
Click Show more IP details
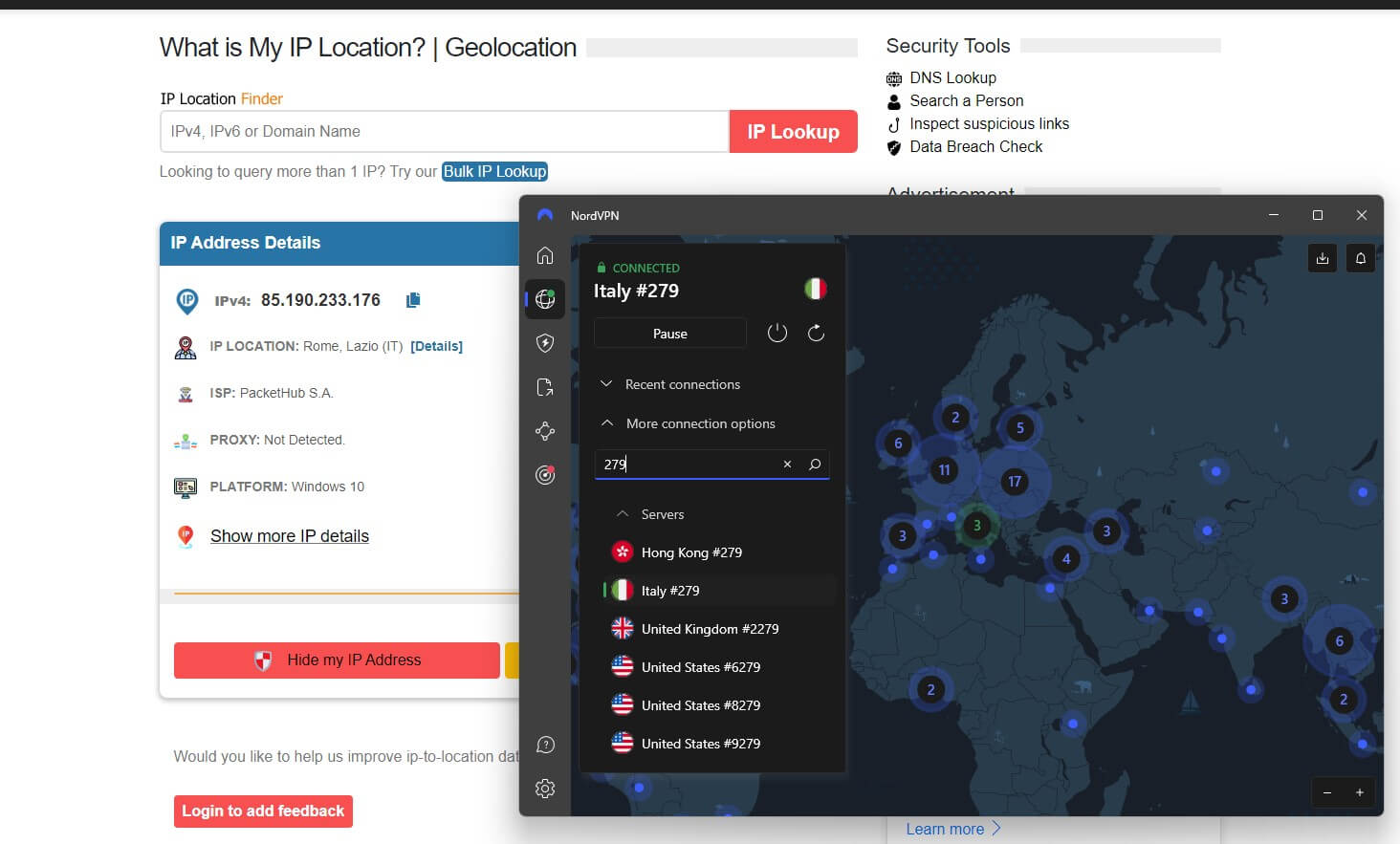point(290,536)
